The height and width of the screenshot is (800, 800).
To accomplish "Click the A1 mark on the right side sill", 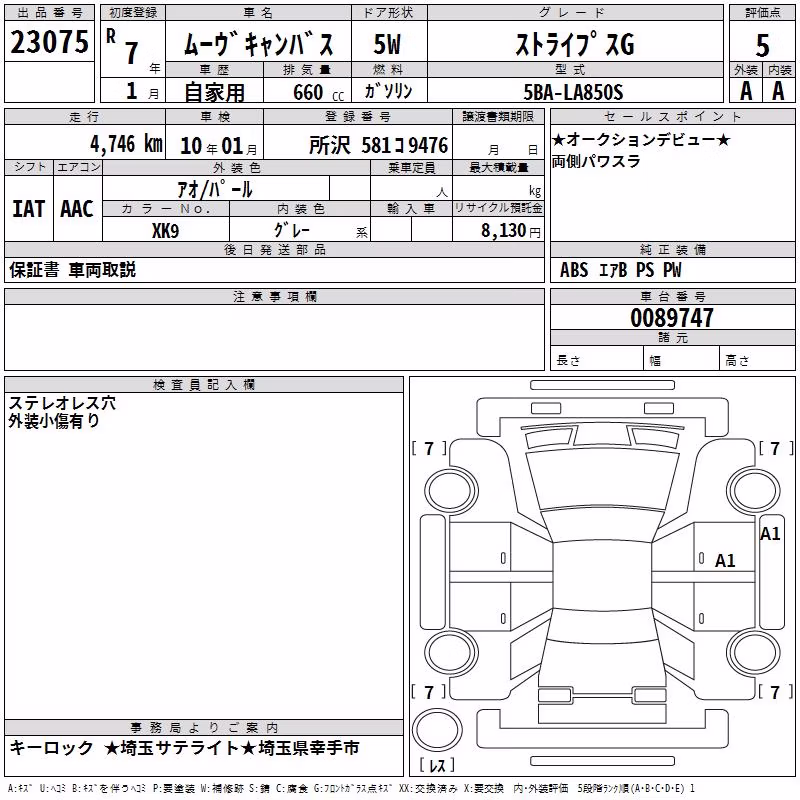I will click(770, 534).
